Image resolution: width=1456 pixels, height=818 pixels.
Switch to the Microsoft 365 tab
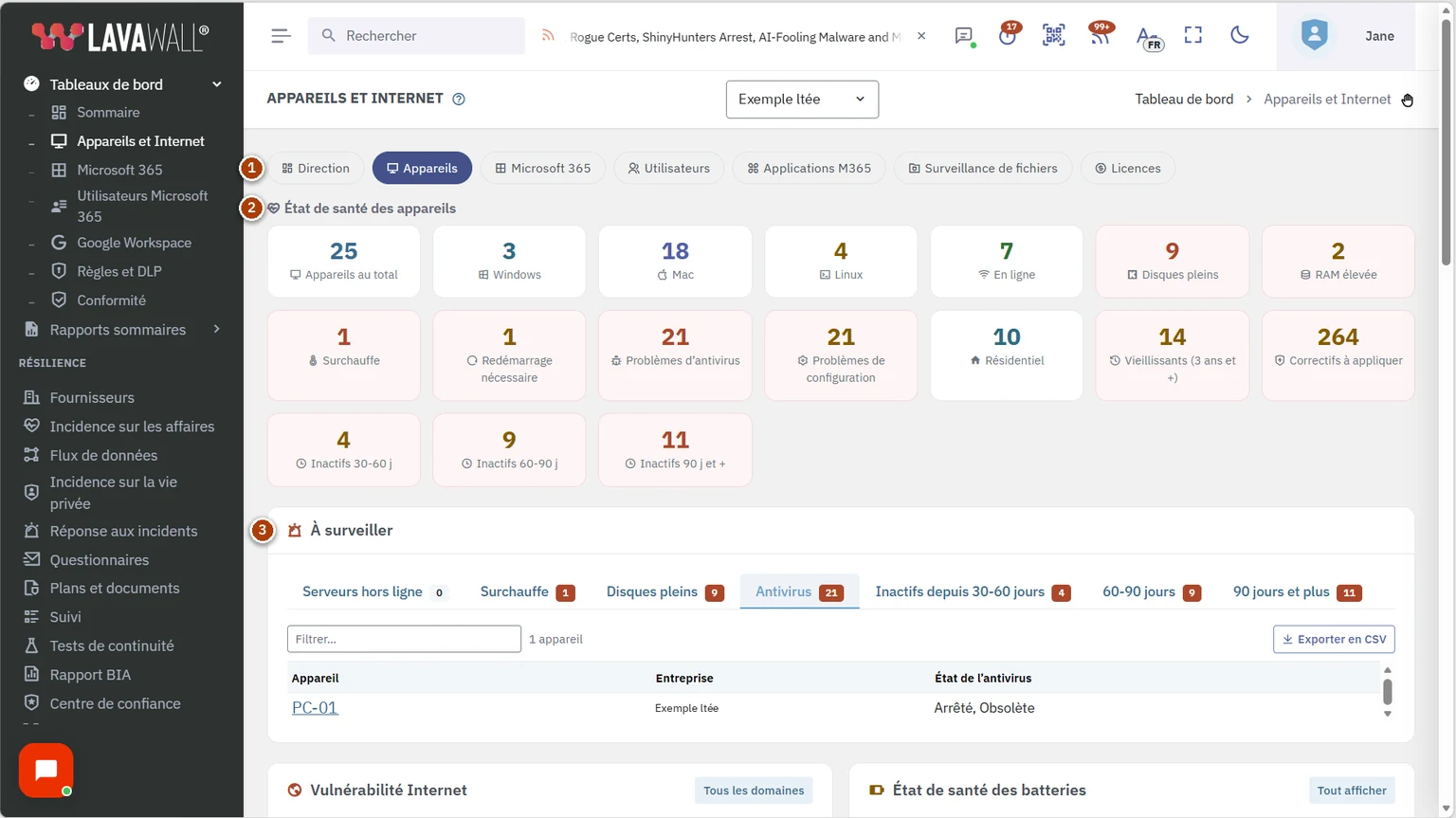pos(543,168)
